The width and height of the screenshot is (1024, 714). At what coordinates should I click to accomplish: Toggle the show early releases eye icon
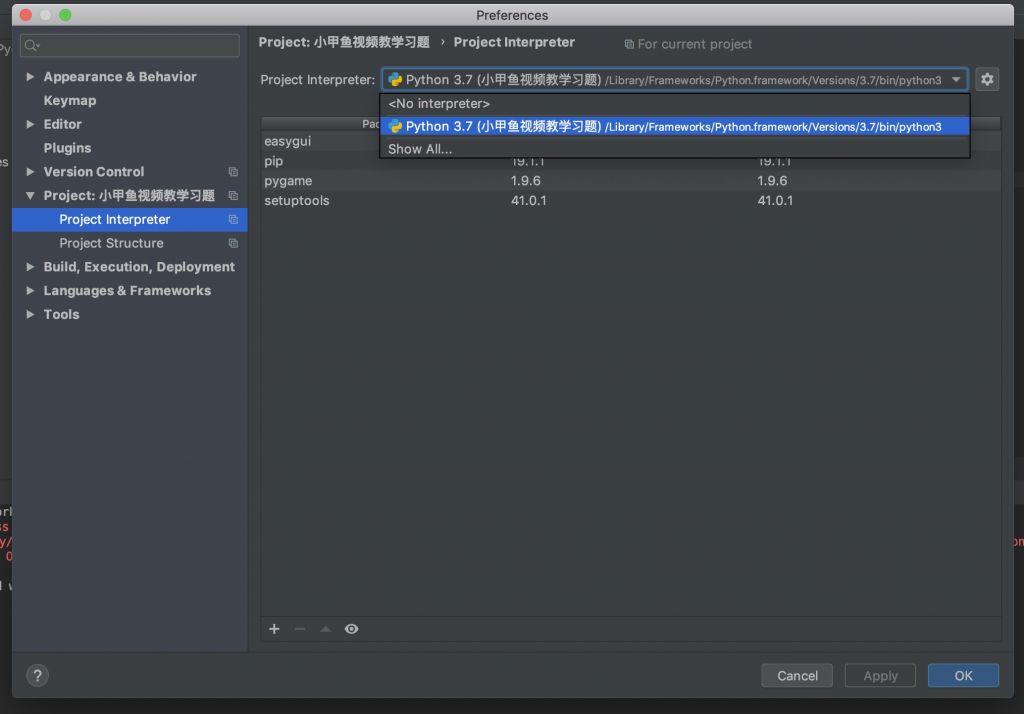point(351,629)
